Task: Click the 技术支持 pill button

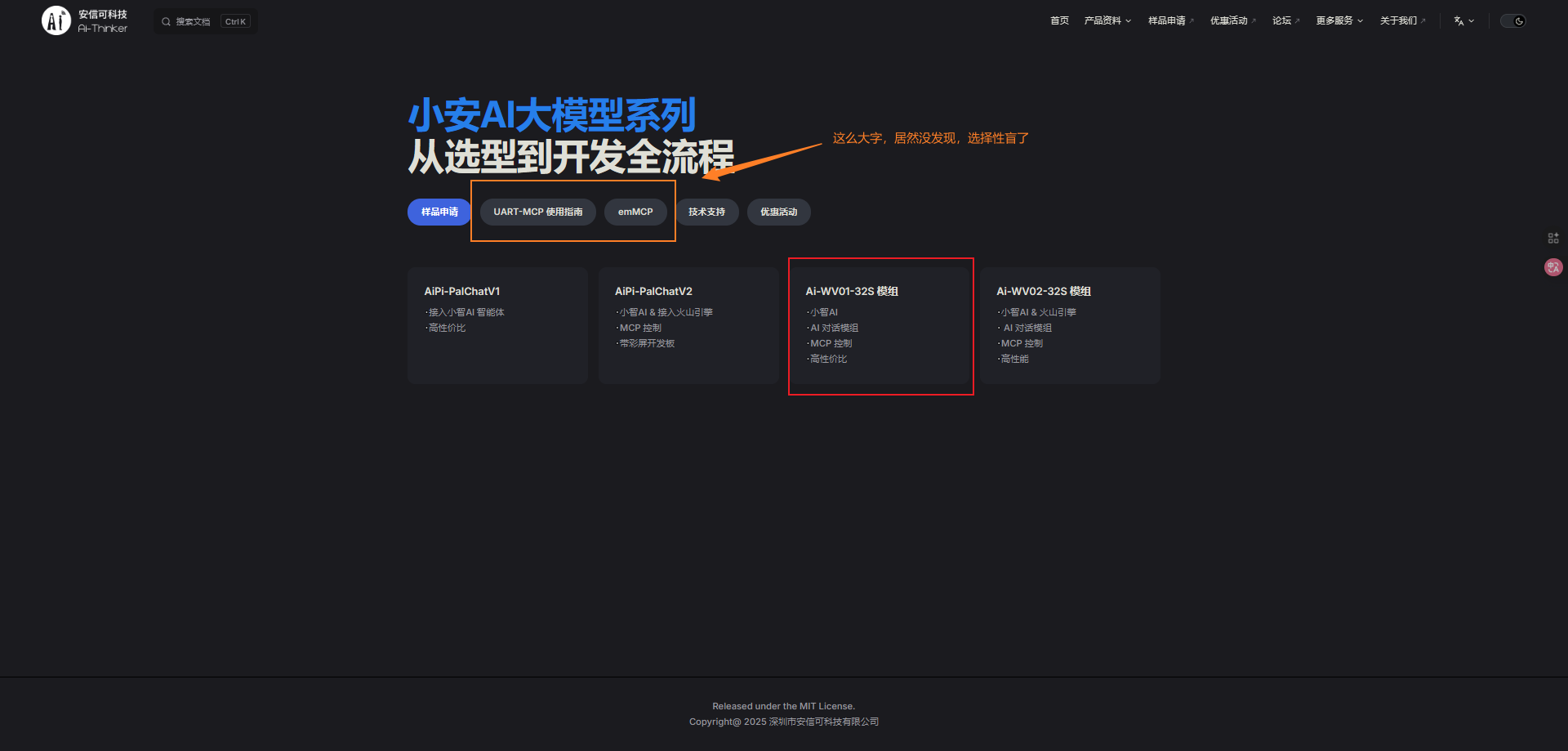Action: pyautogui.click(x=706, y=212)
